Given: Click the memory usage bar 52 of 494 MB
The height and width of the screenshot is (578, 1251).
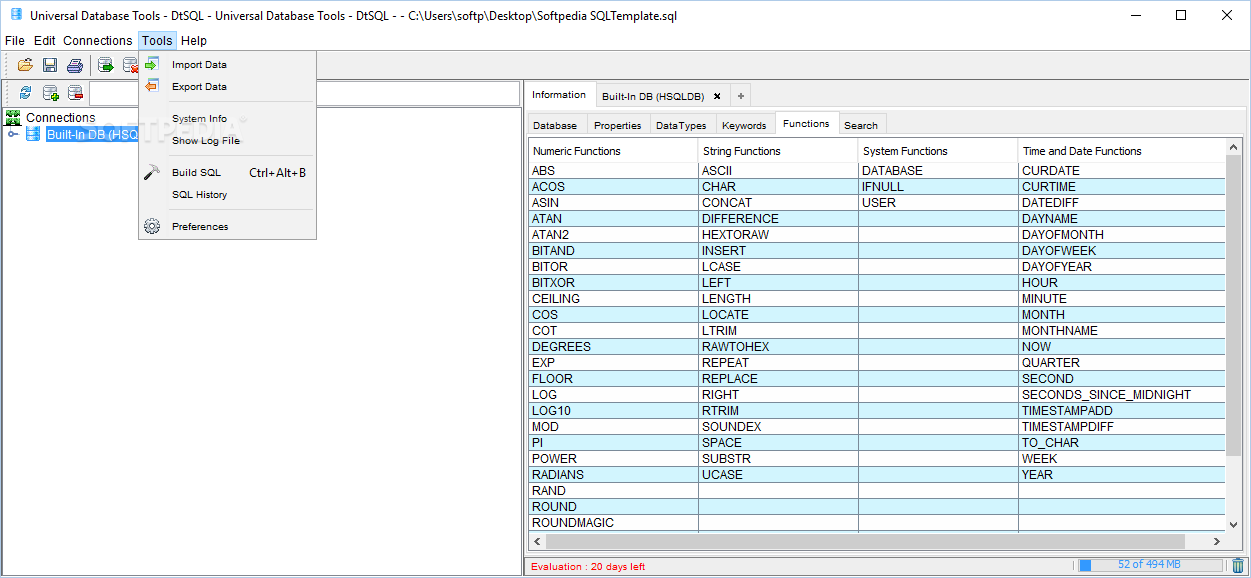Looking at the screenshot, I should [1151, 565].
